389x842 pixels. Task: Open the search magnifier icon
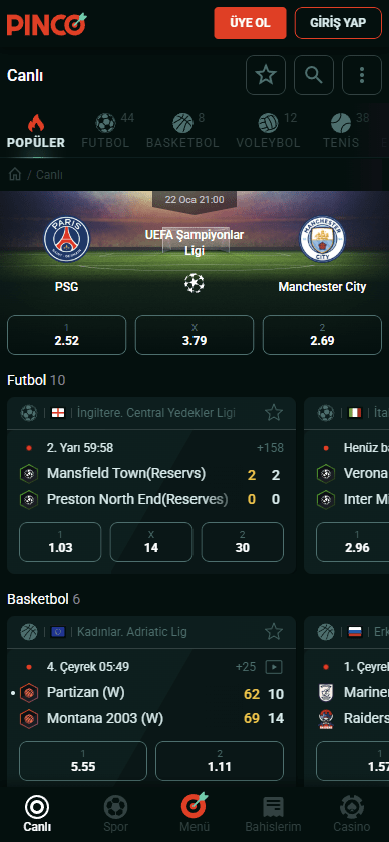point(314,75)
